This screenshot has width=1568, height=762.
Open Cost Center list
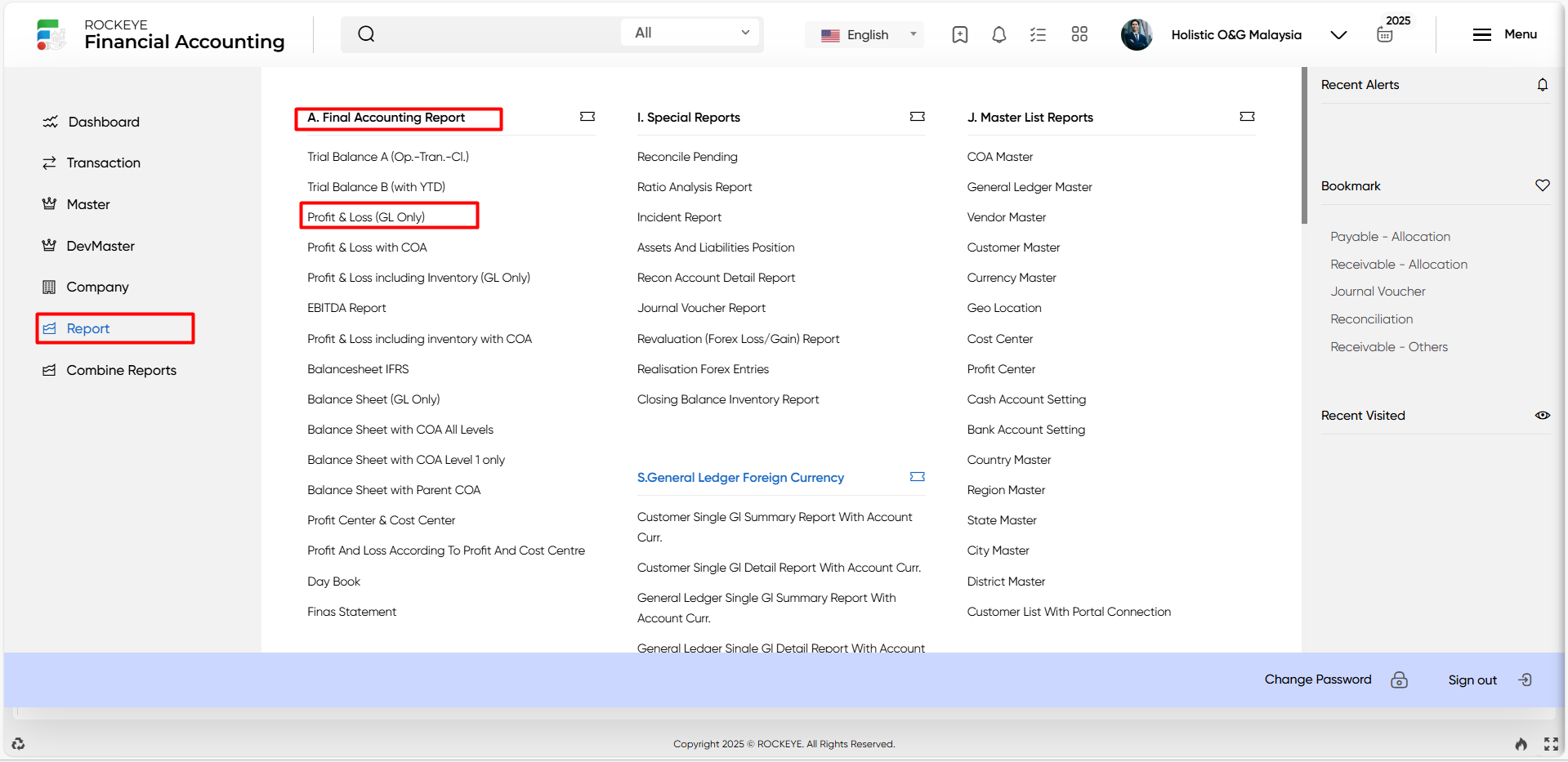click(x=1000, y=339)
